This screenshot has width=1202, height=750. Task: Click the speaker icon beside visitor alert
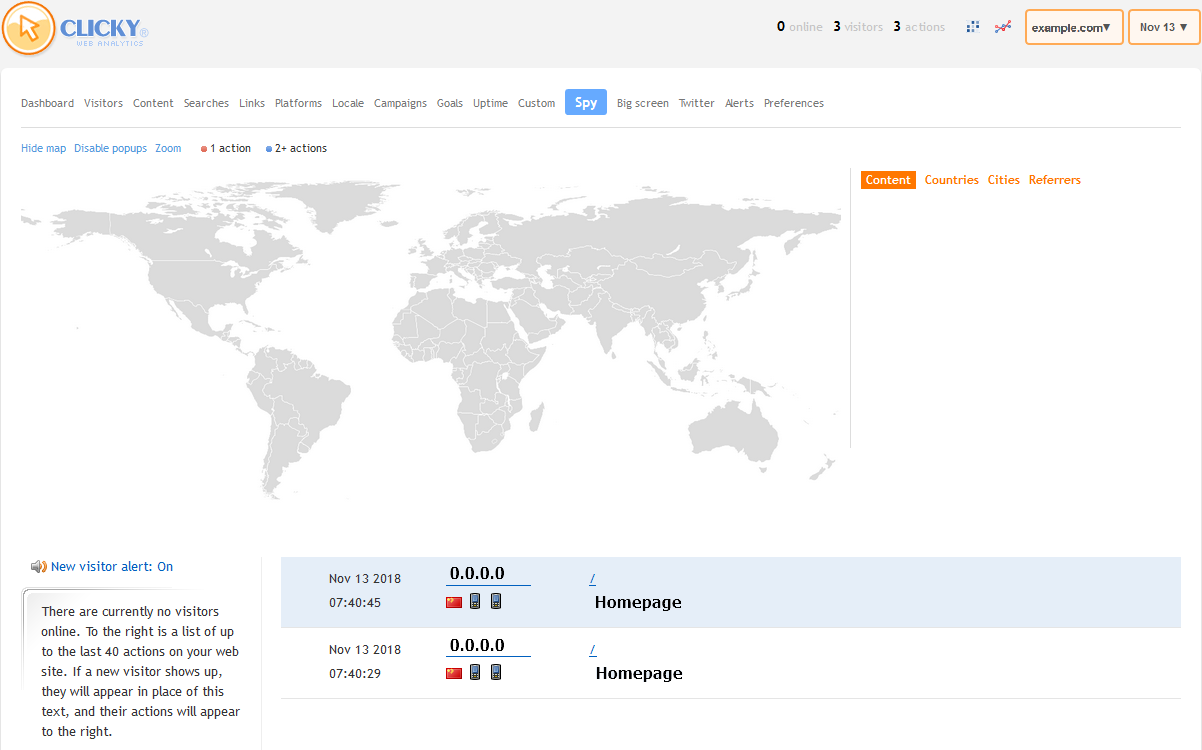38,567
